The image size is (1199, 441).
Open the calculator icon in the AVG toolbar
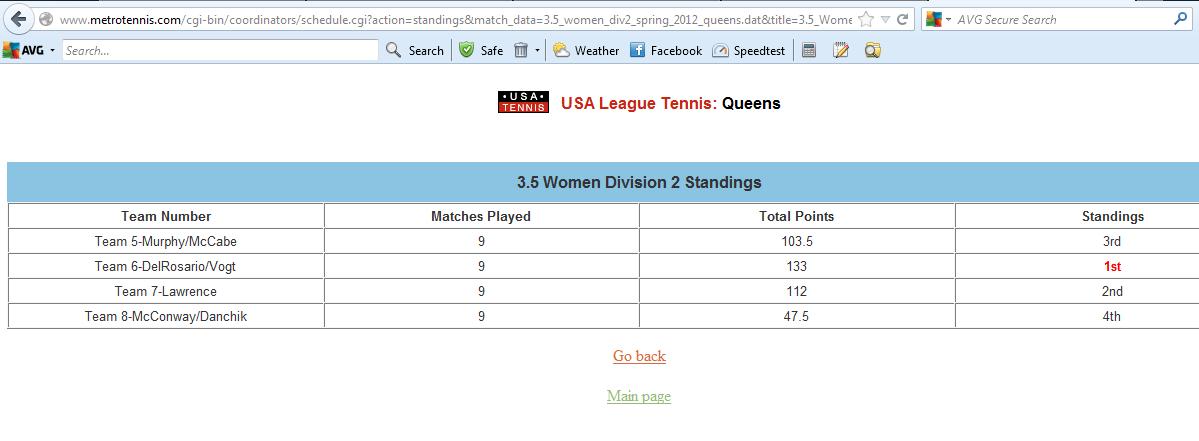(x=809, y=50)
